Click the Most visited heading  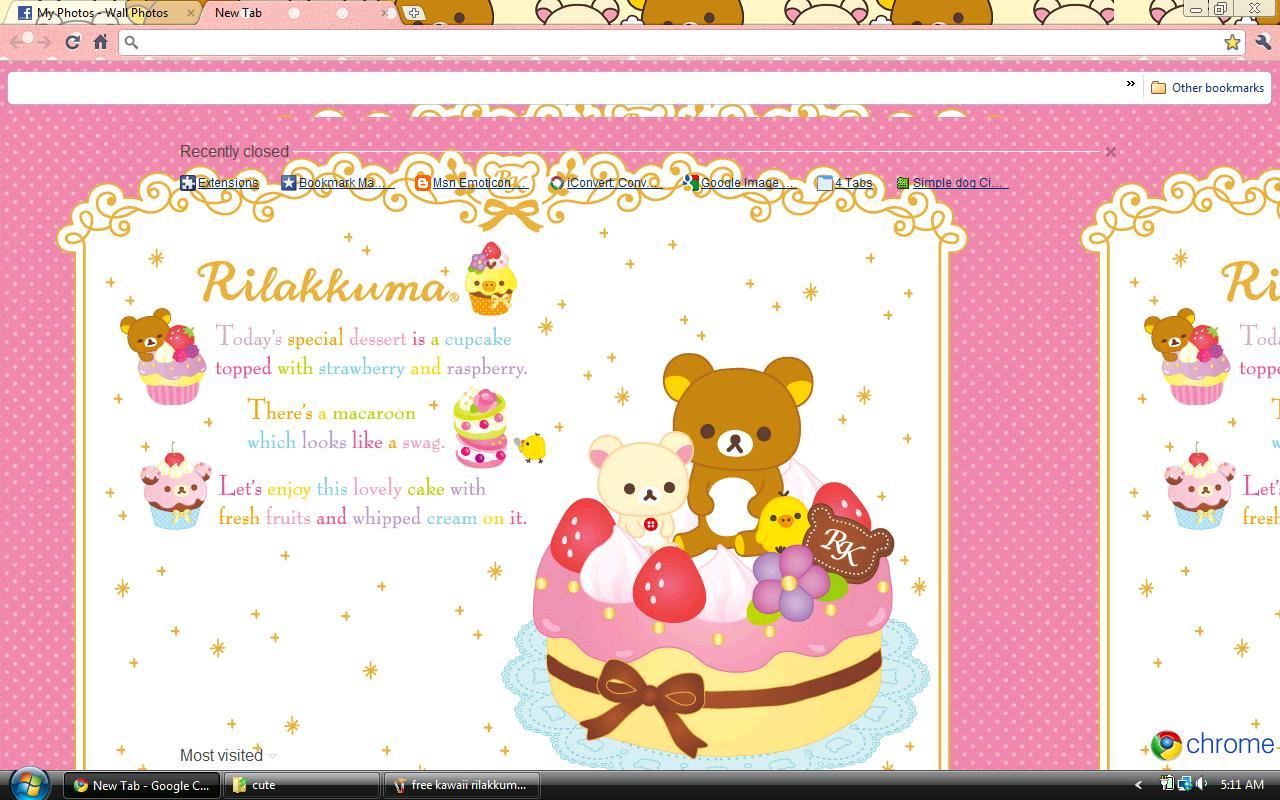[221, 756]
